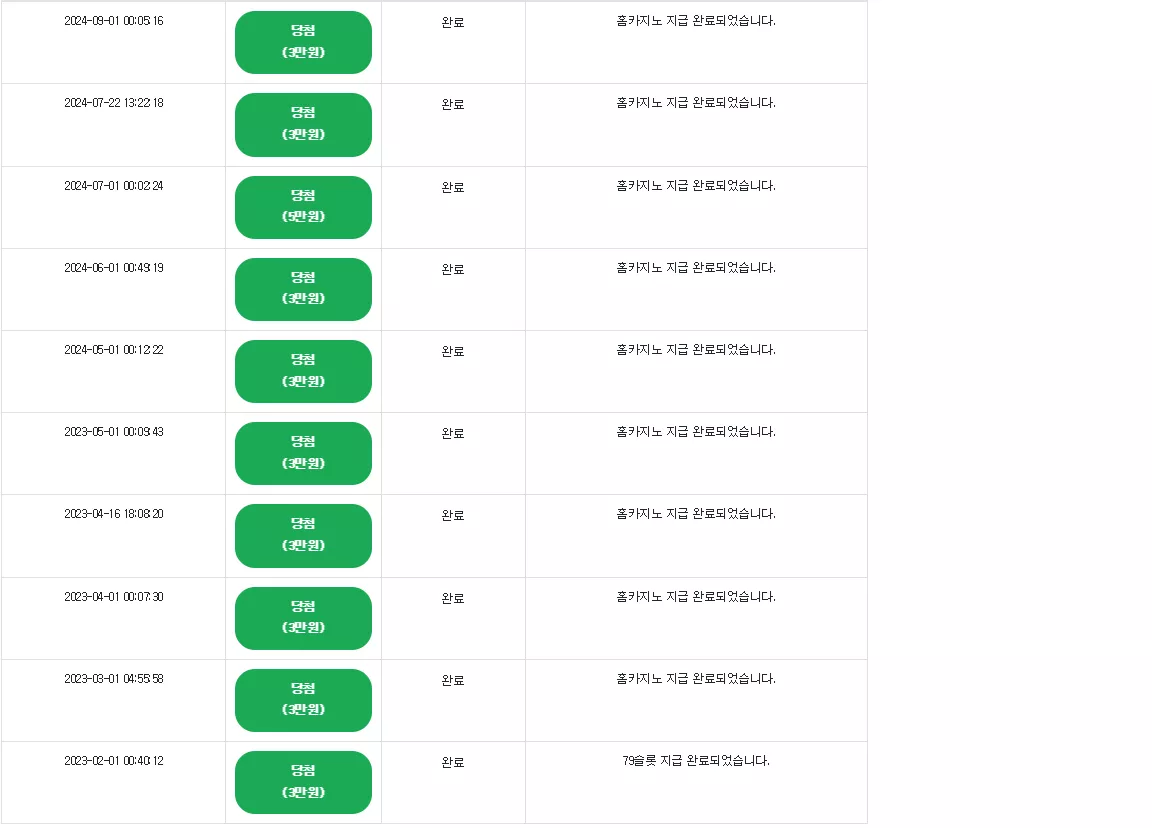Click the 당첨 button for 2023-05-01 entry

click(303, 453)
